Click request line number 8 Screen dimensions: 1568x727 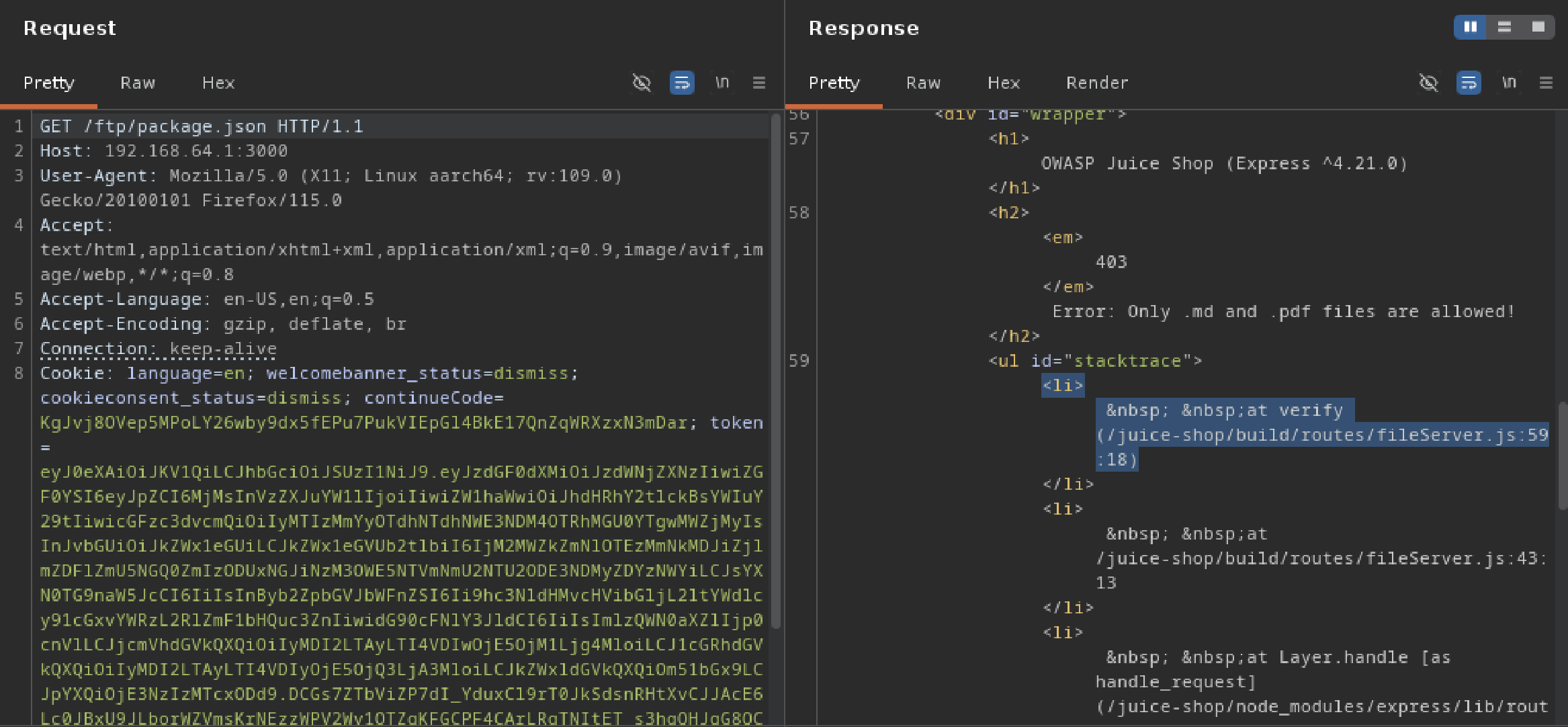[x=19, y=373]
